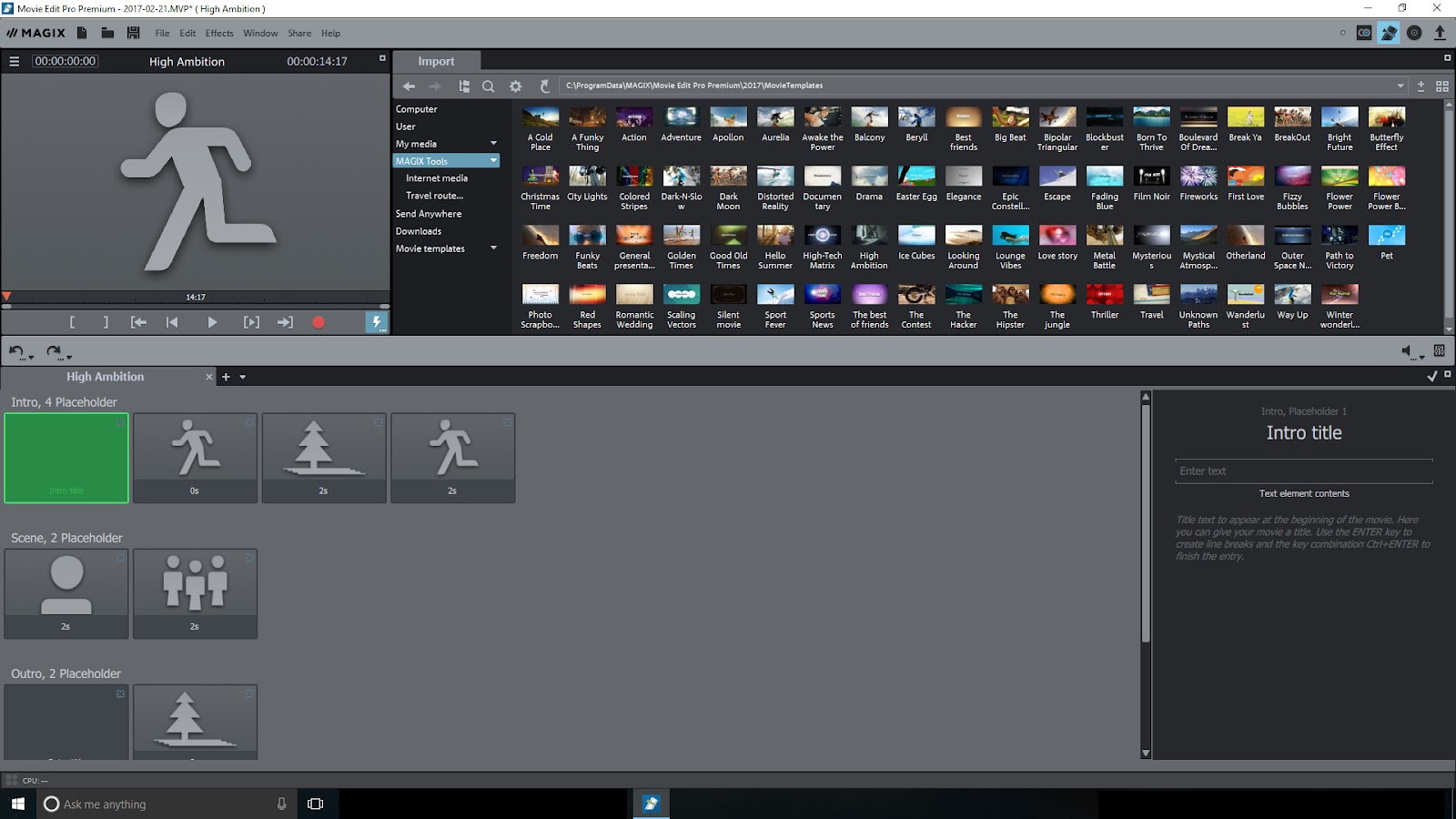Select the Computer entry in sidebar
The height and width of the screenshot is (819, 1456).
tap(417, 109)
